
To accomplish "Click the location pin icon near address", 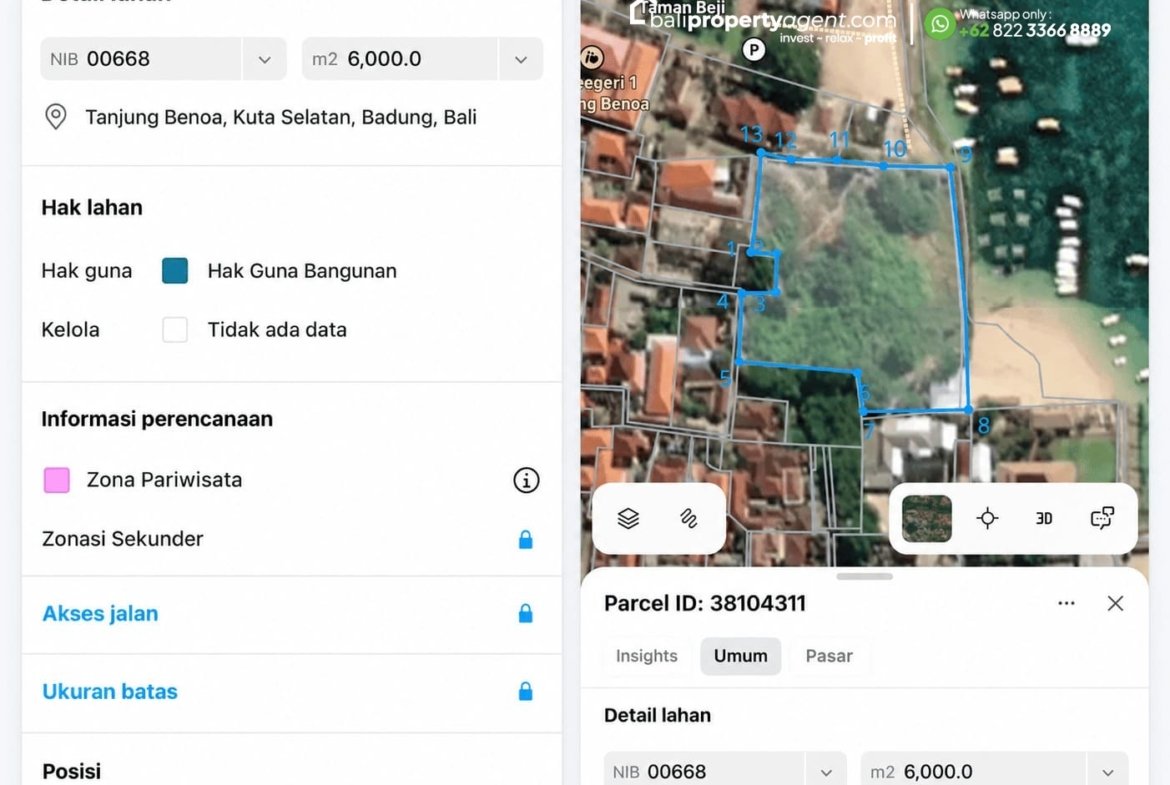I will point(56,117).
